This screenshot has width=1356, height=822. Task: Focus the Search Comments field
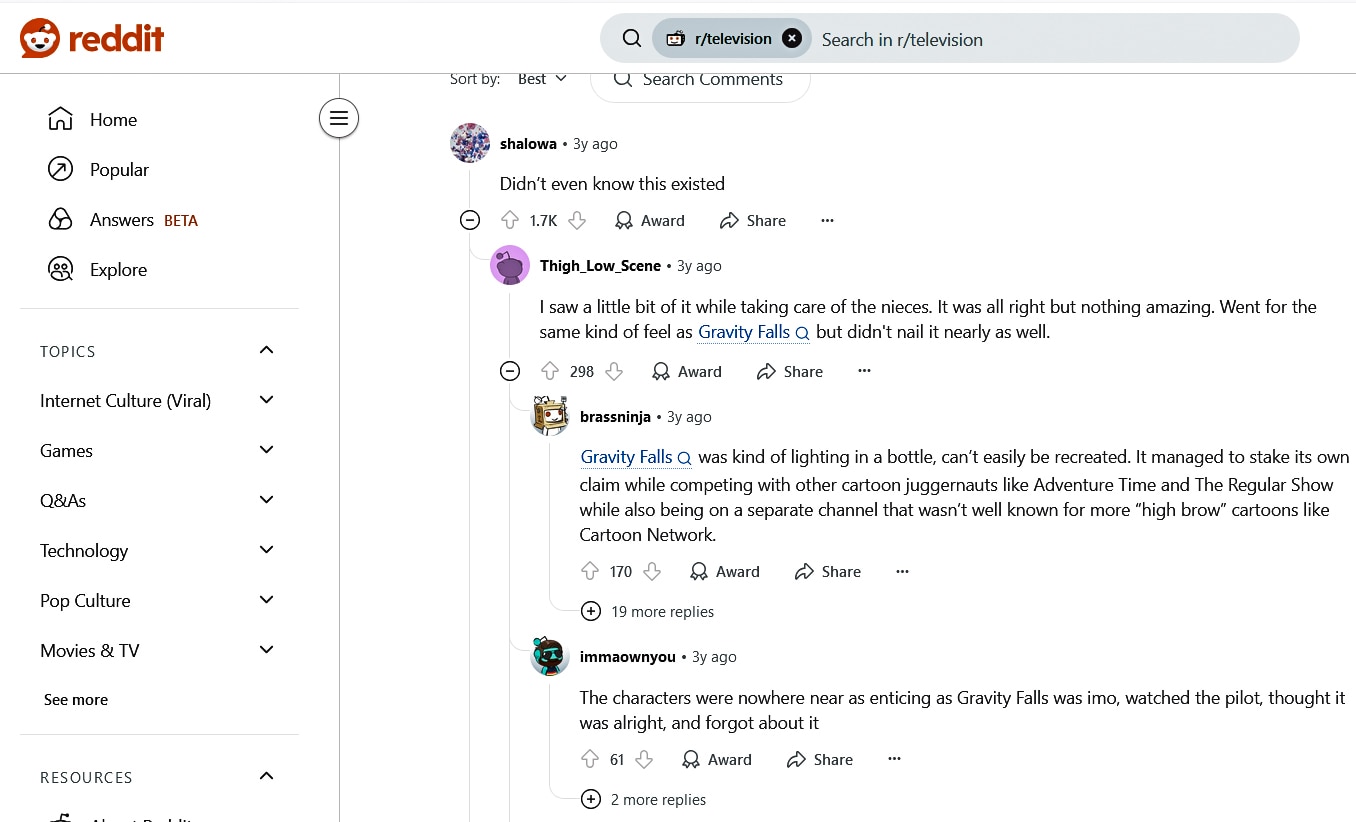(711, 80)
